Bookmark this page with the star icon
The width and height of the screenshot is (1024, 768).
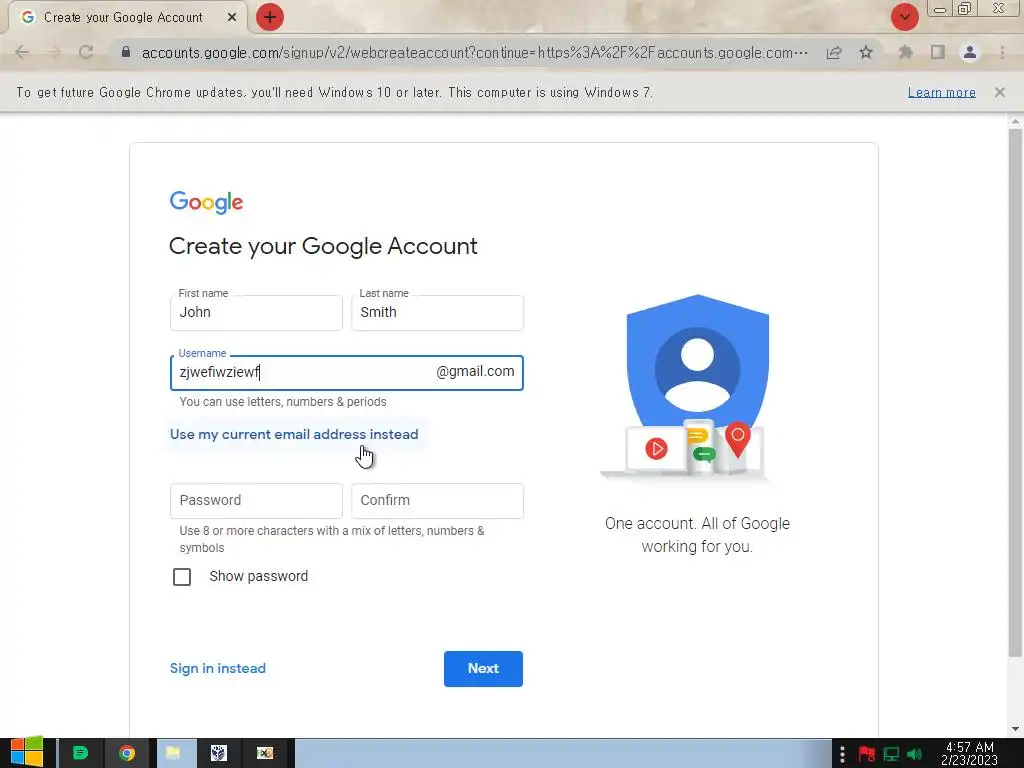pyautogui.click(x=866, y=52)
